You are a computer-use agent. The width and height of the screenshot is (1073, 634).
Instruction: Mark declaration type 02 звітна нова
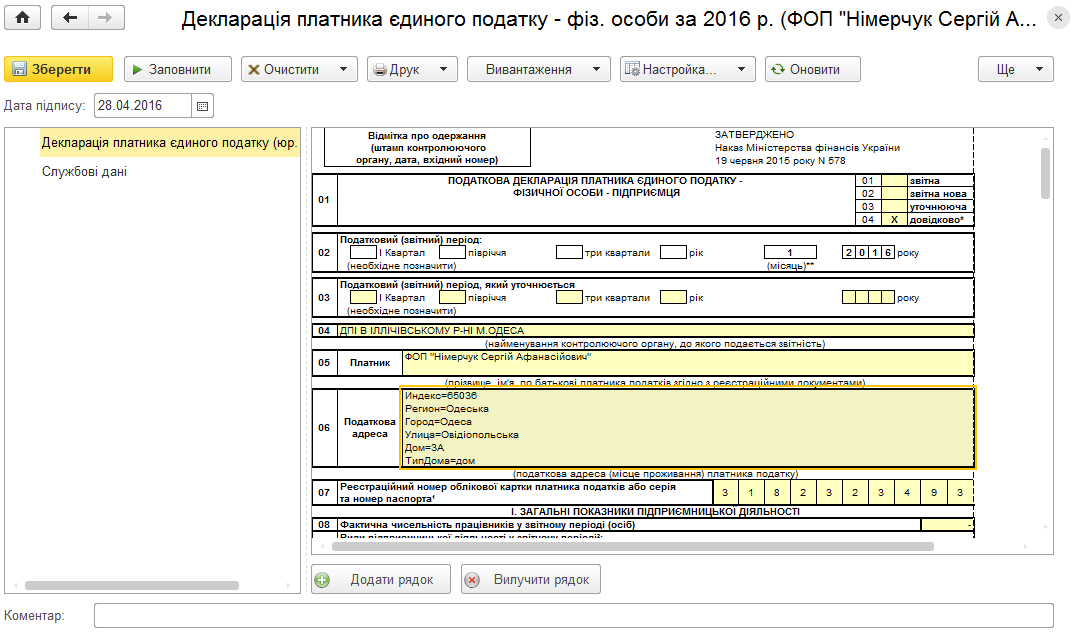[894, 194]
